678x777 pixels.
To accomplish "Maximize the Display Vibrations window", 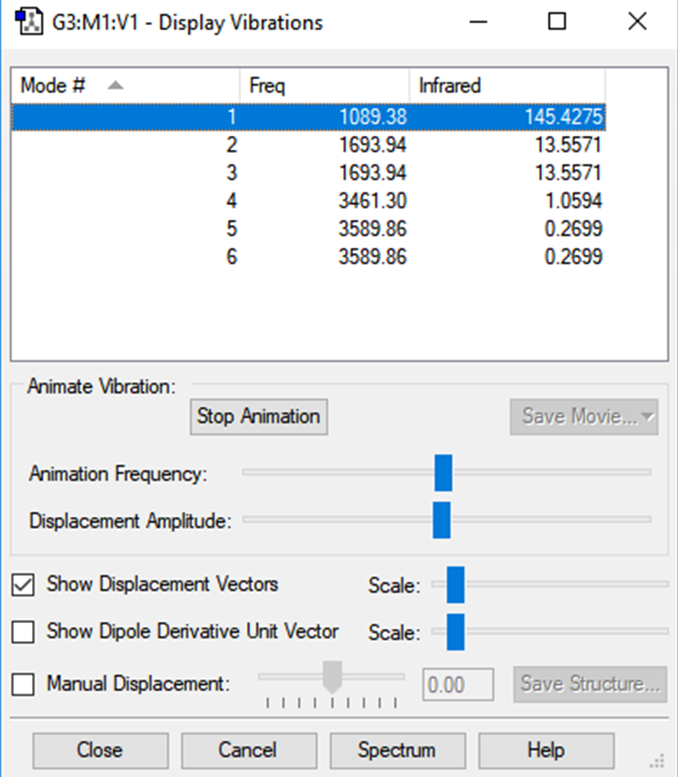I will coord(557,21).
